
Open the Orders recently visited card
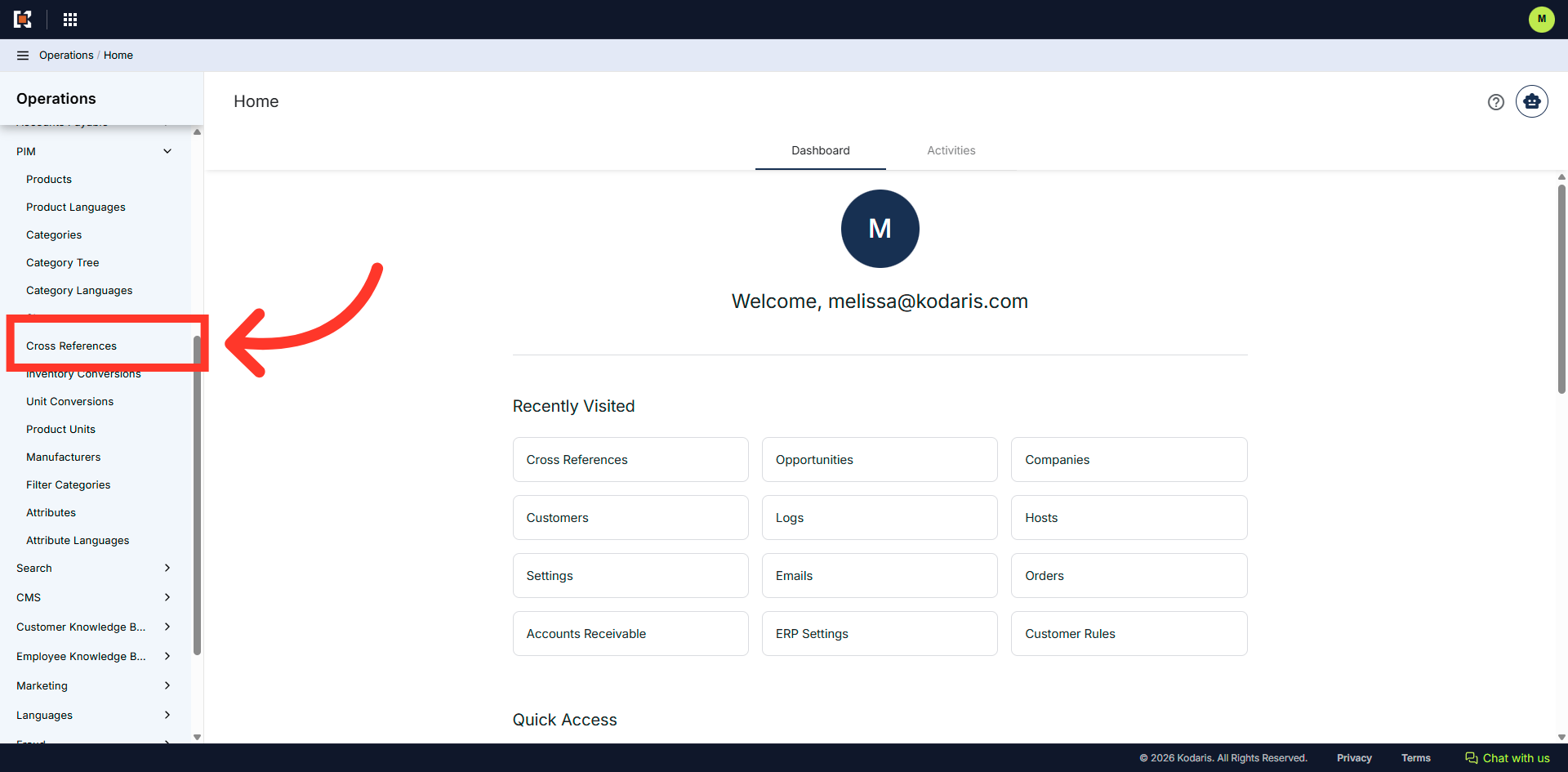[x=1129, y=575]
